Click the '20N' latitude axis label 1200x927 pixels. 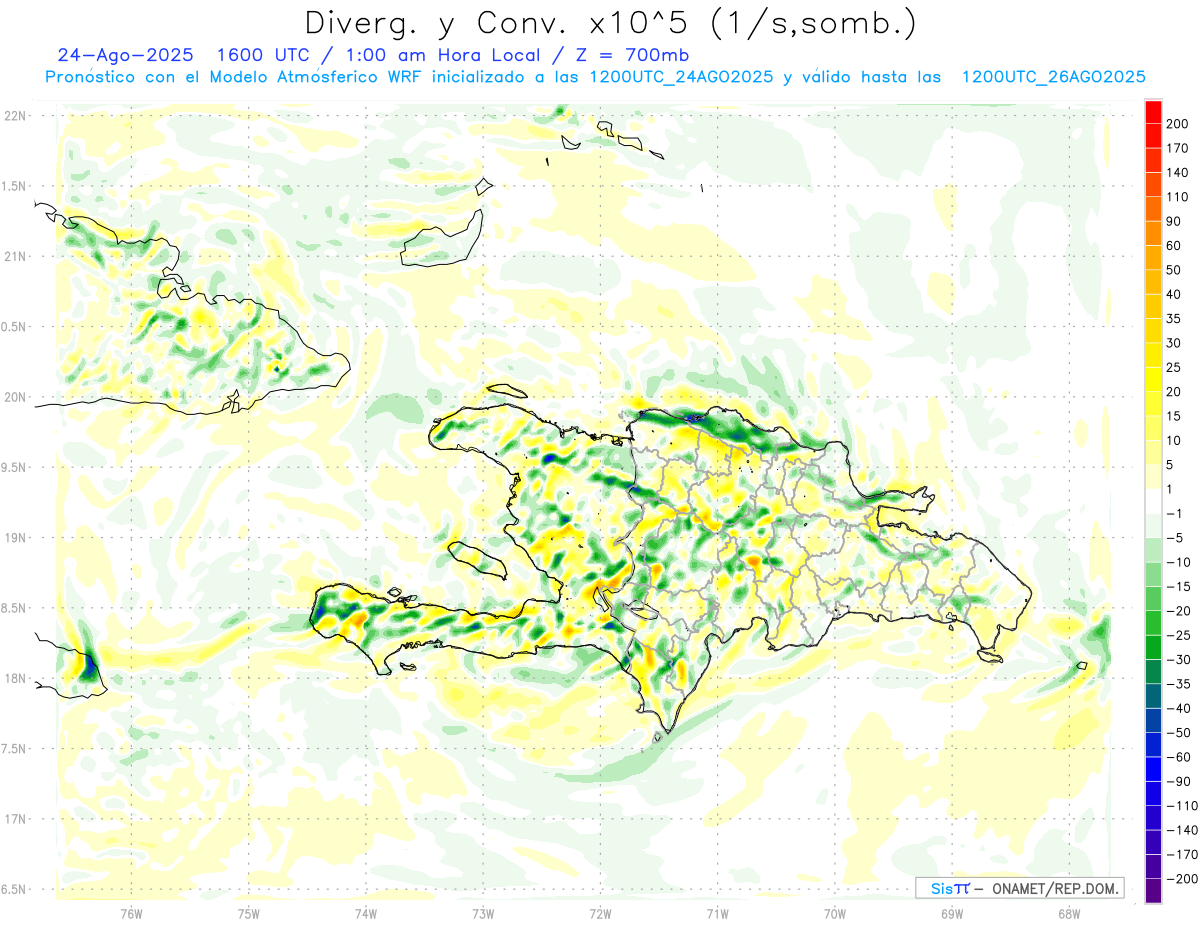pyautogui.click(x=15, y=397)
